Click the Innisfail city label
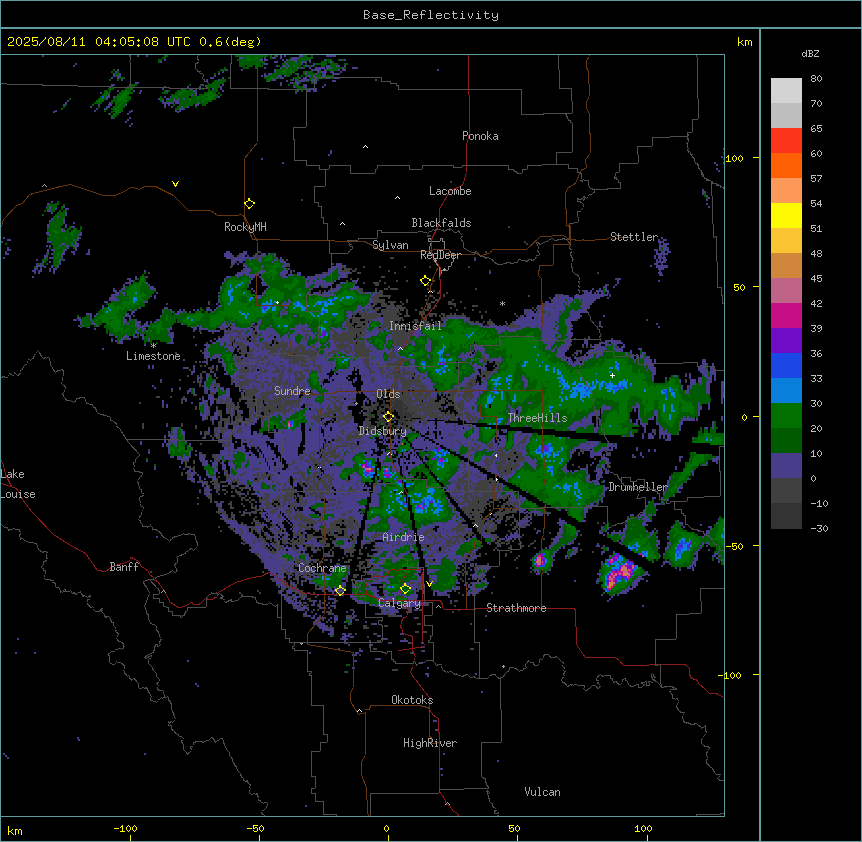 [x=415, y=326]
